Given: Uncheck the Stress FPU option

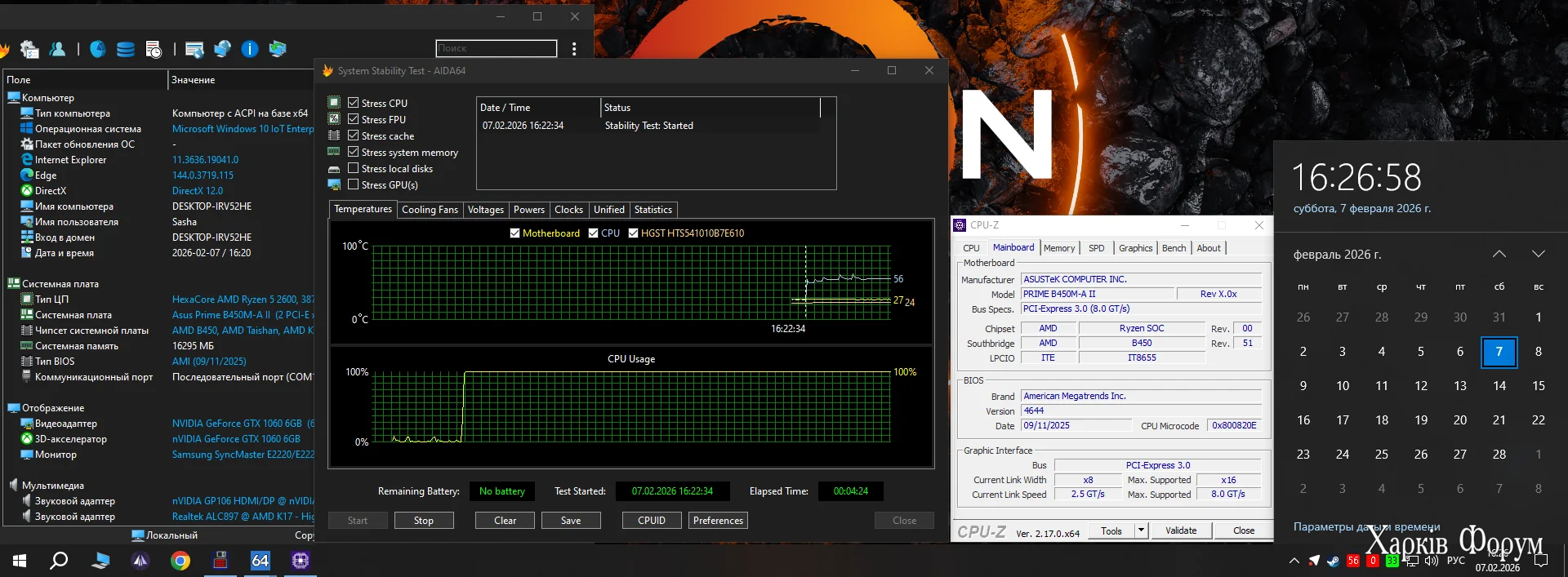Looking at the screenshot, I should point(354,119).
